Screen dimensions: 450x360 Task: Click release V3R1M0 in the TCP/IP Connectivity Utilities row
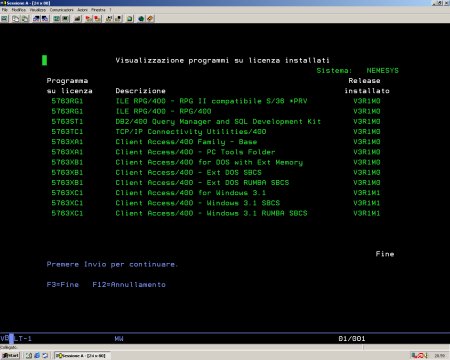tap(367, 131)
